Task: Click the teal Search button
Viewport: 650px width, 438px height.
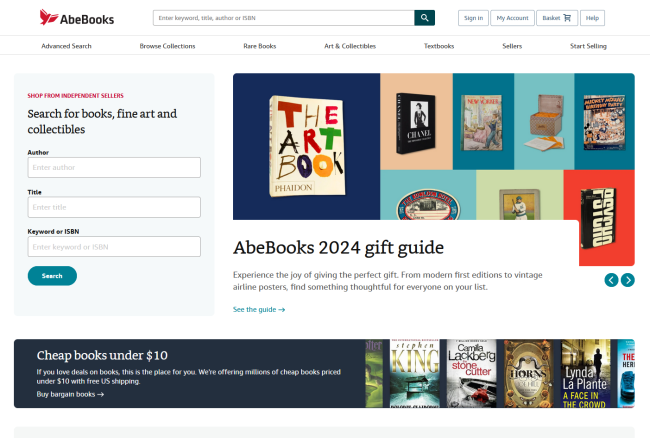Action: 52,276
